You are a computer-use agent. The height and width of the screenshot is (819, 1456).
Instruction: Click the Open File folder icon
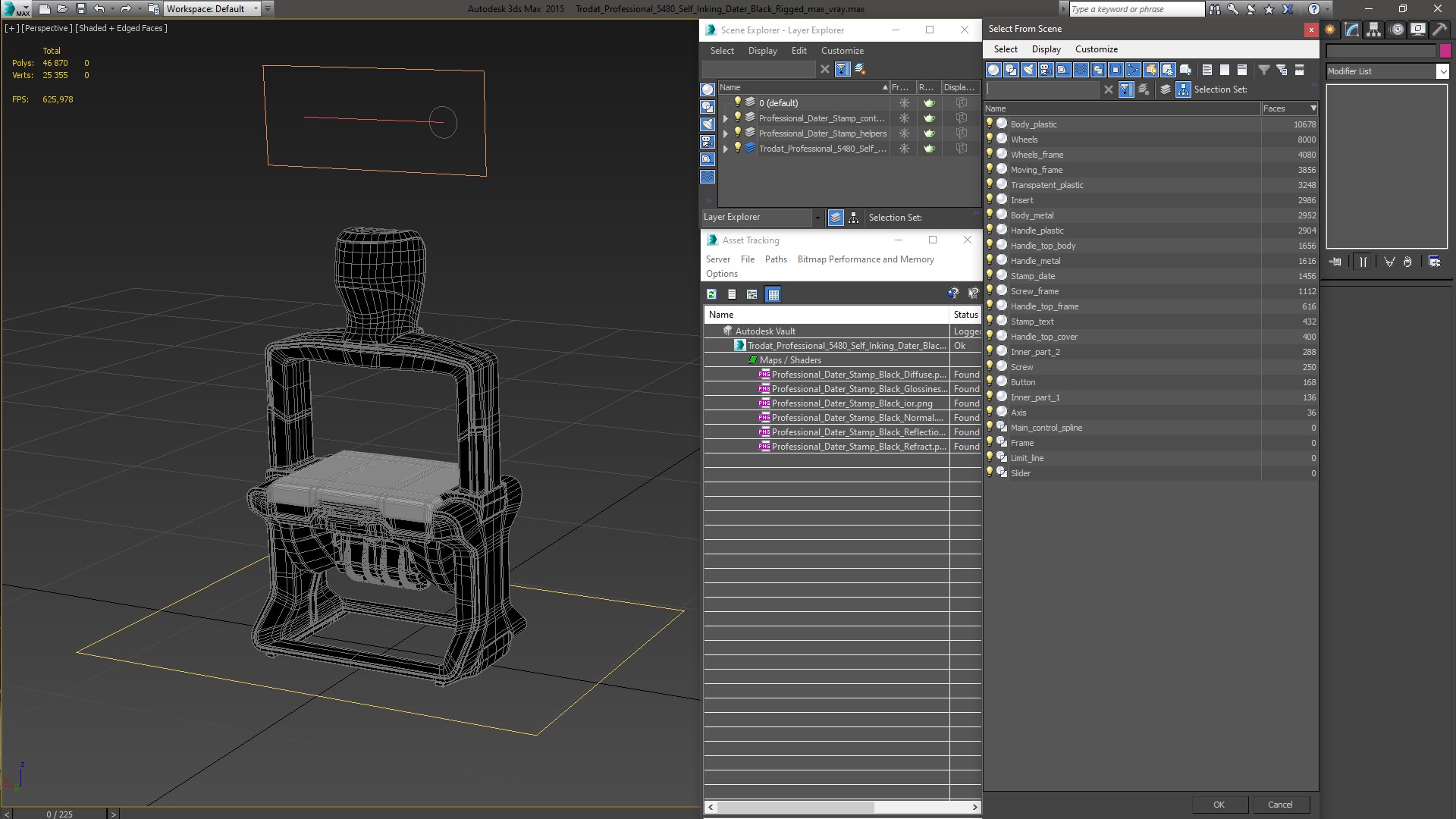coord(63,9)
